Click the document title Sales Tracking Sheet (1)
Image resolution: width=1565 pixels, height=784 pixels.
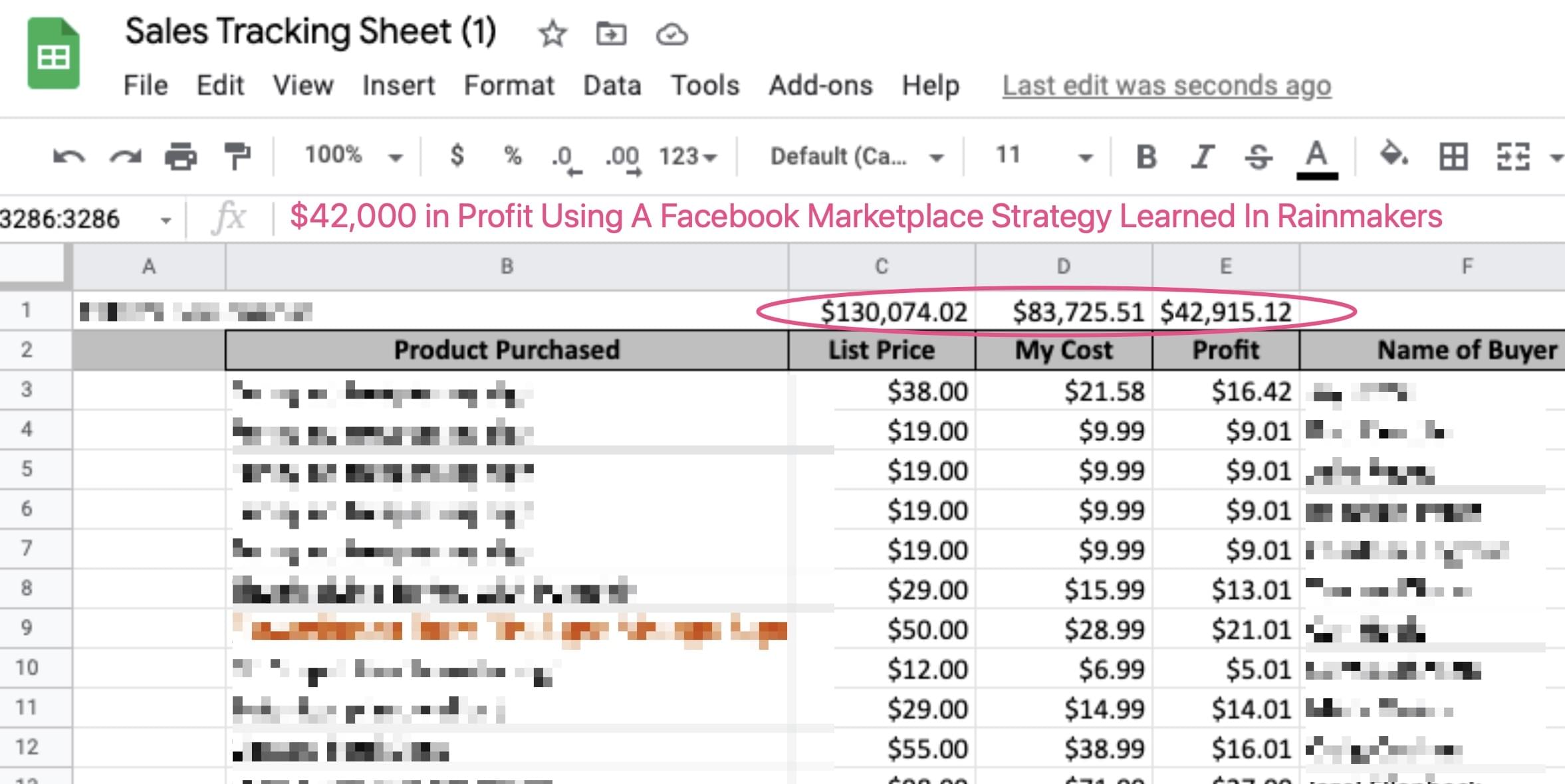[x=310, y=32]
